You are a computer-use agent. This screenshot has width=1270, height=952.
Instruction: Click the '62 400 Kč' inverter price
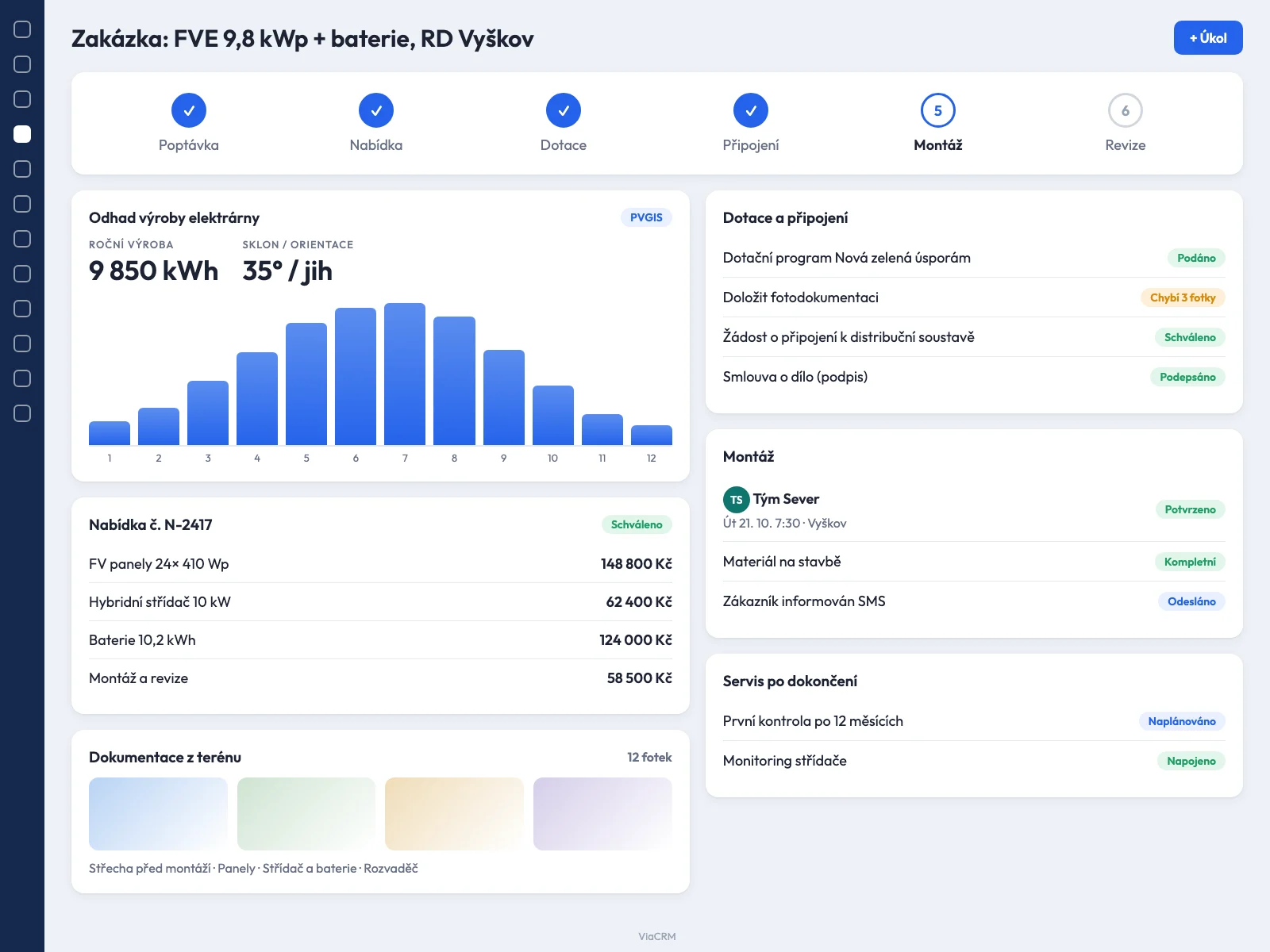(x=639, y=602)
